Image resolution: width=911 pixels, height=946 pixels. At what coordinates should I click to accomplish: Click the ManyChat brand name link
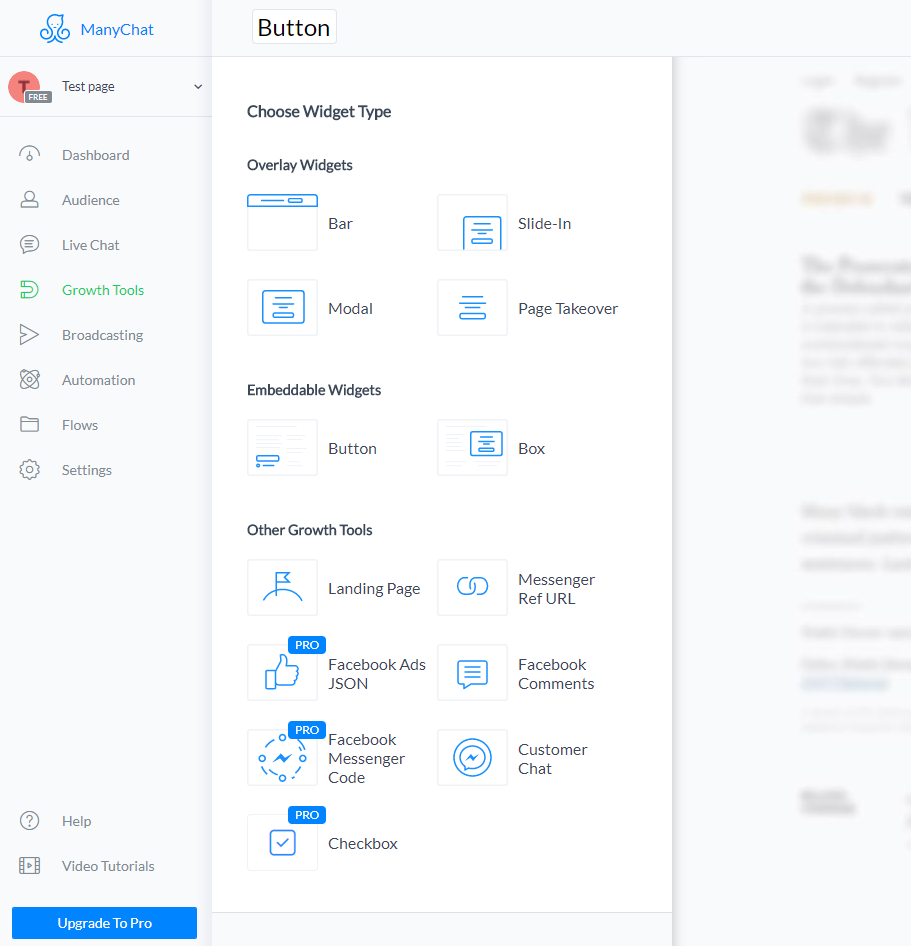tap(117, 30)
